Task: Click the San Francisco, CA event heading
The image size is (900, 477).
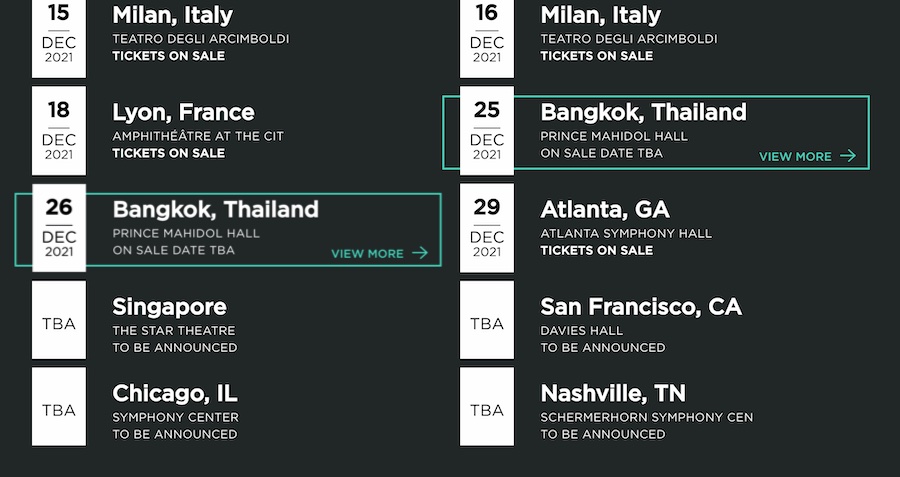Action: point(641,306)
